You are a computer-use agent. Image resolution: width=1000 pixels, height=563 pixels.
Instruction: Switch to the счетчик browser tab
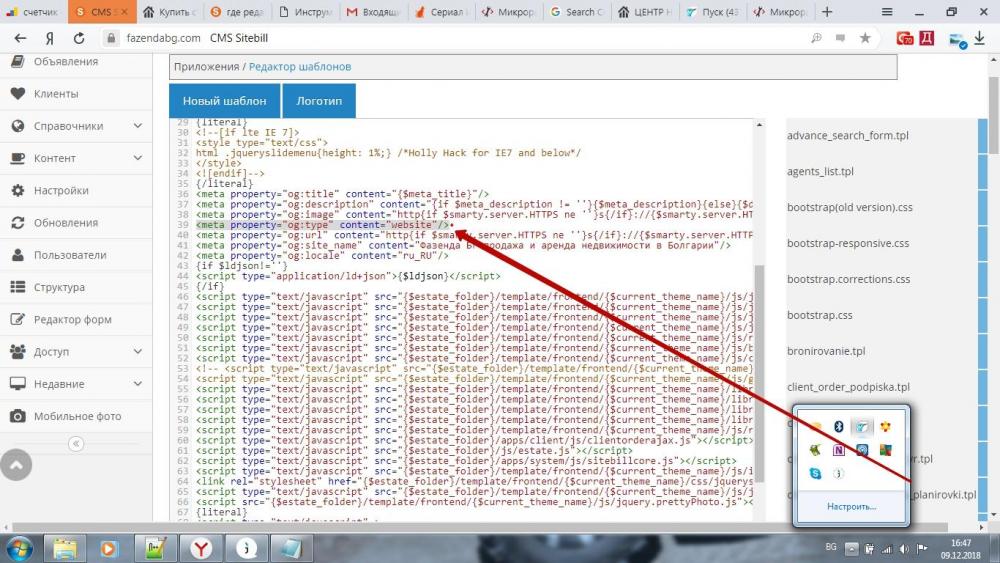click(x=33, y=11)
